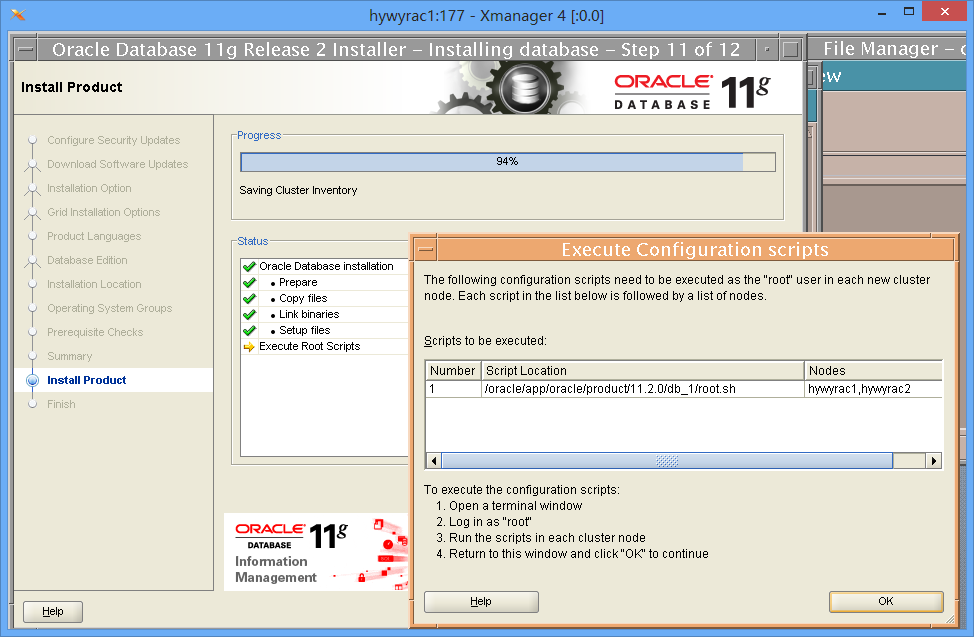Select Execute Root Scripts status row
This screenshot has height=637, width=974.
point(325,347)
